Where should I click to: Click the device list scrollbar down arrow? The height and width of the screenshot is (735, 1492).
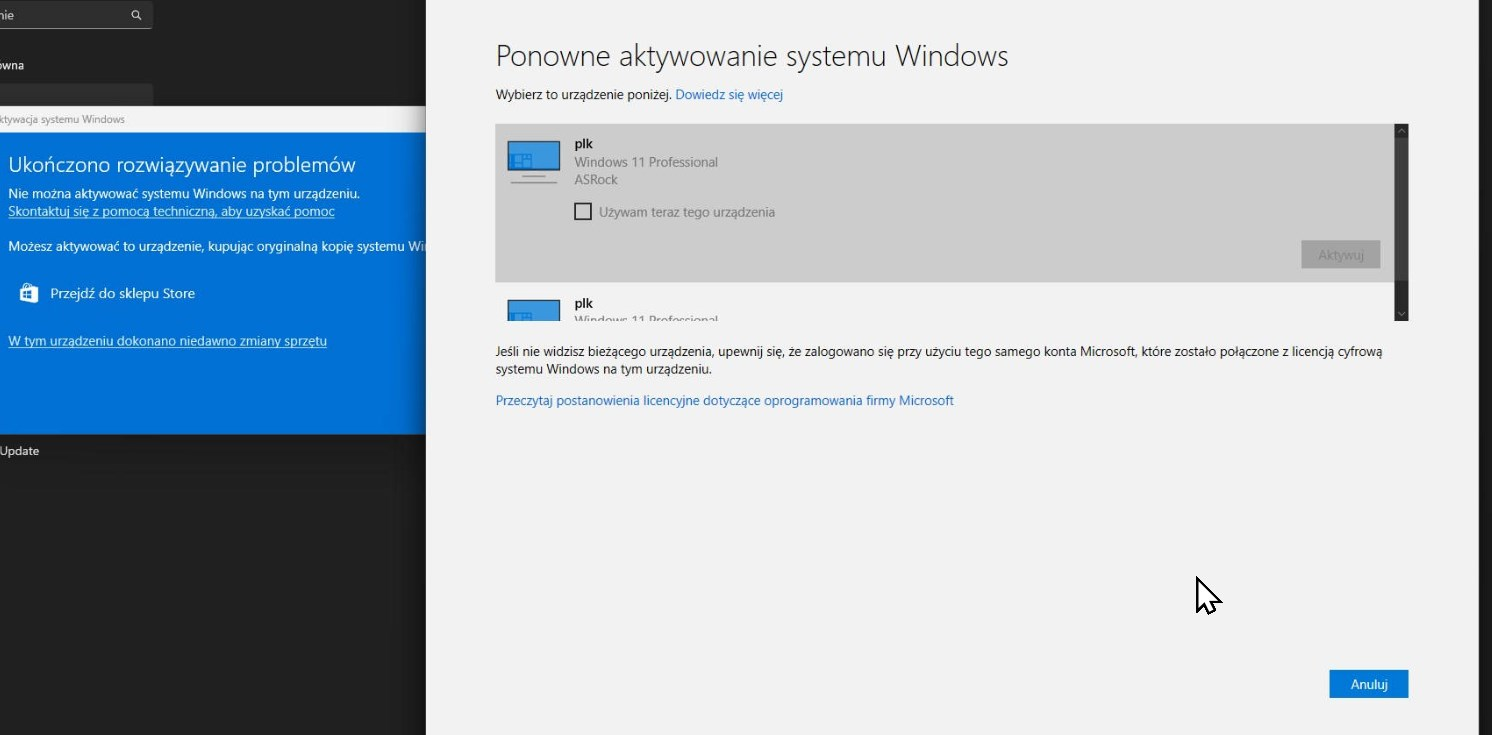(x=1401, y=314)
